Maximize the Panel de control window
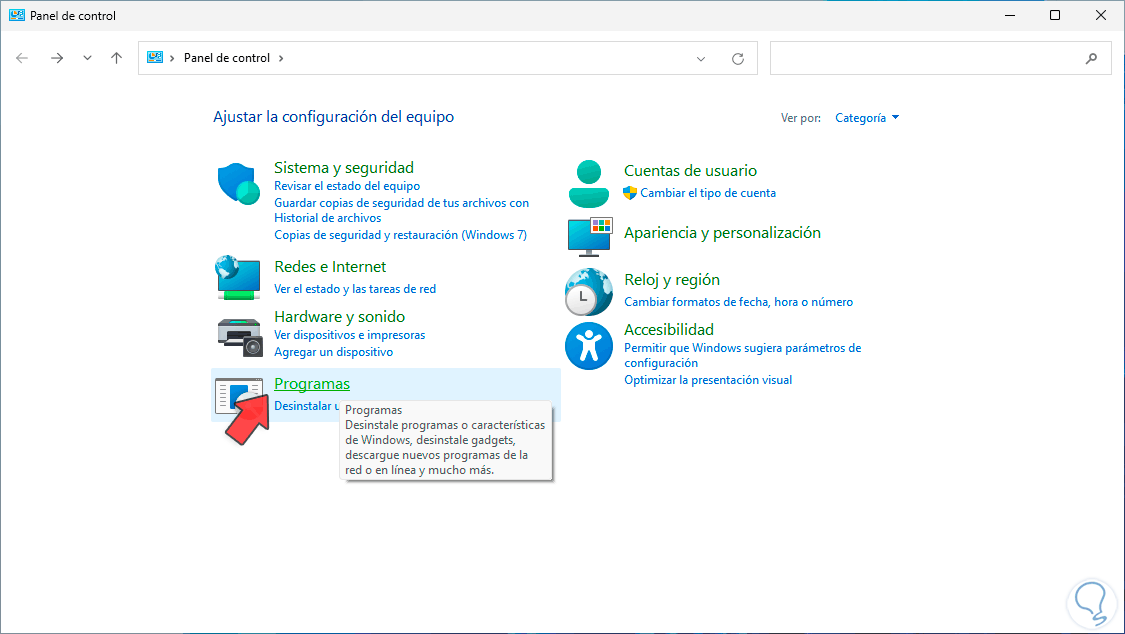 tap(1055, 15)
